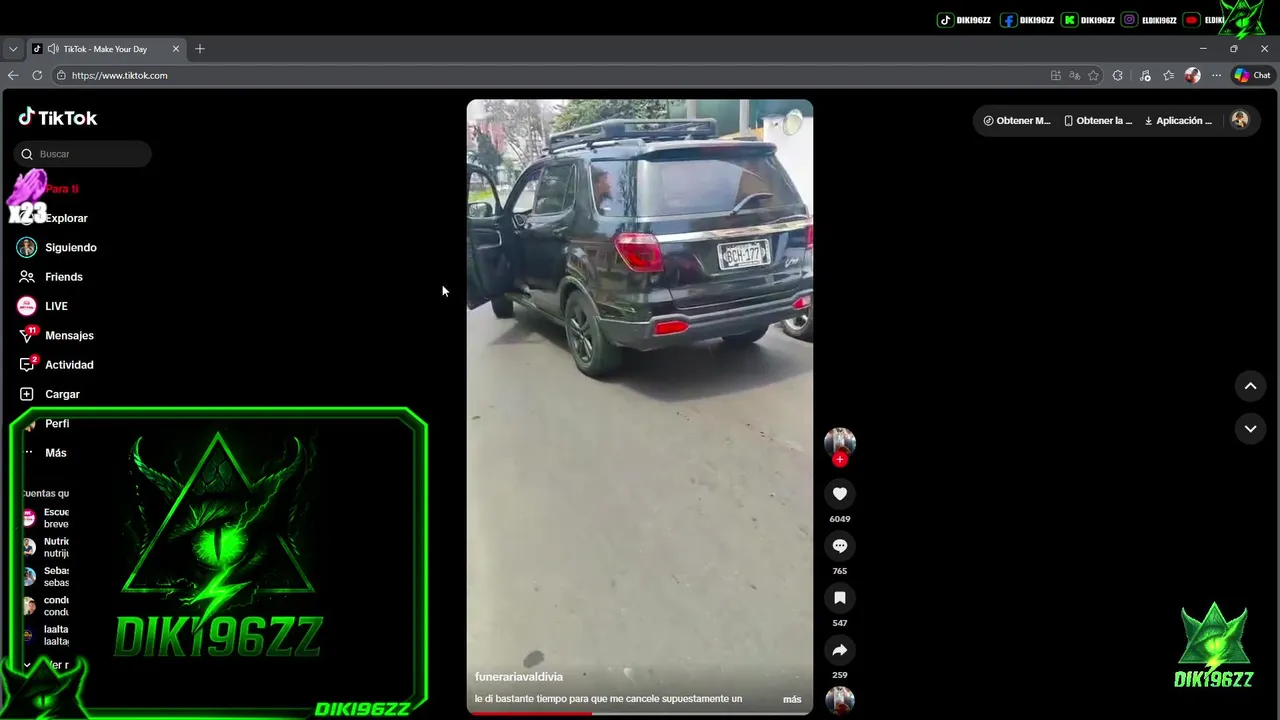The height and width of the screenshot is (720, 1280).
Task: Go to previous video with up chevron
Action: click(x=1250, y=385)
